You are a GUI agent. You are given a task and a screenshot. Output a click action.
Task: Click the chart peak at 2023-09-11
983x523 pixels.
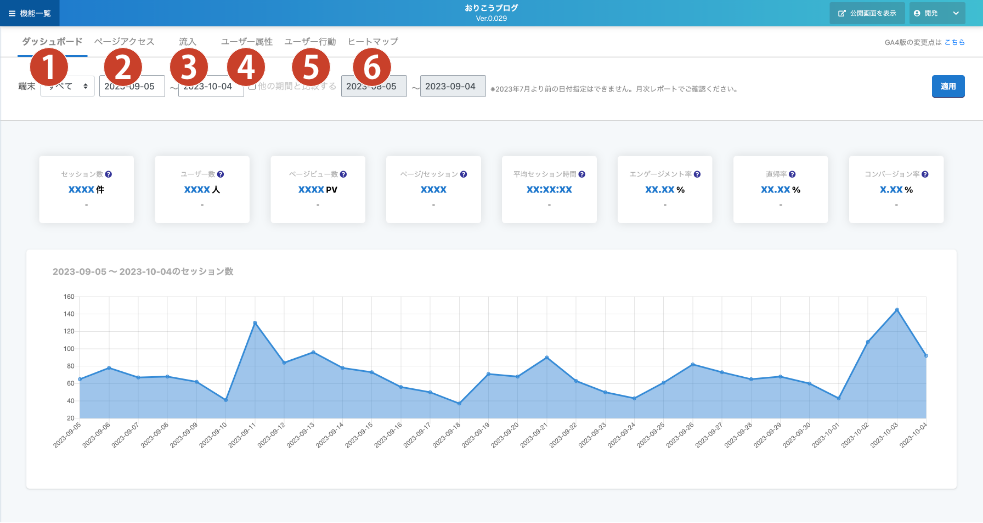[x=255, y=323]
